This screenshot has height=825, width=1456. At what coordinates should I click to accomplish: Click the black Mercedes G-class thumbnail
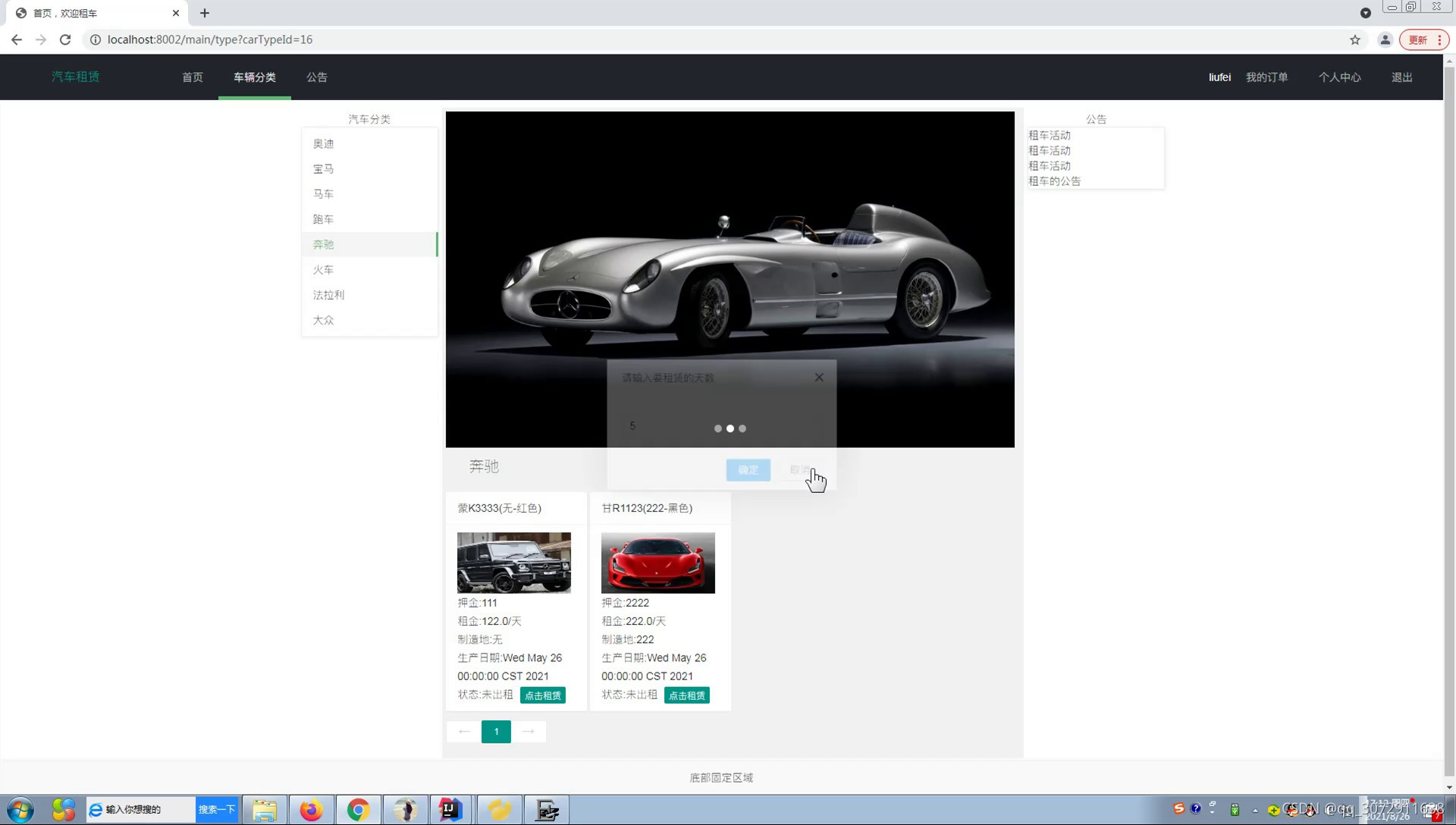click(514, 563)
